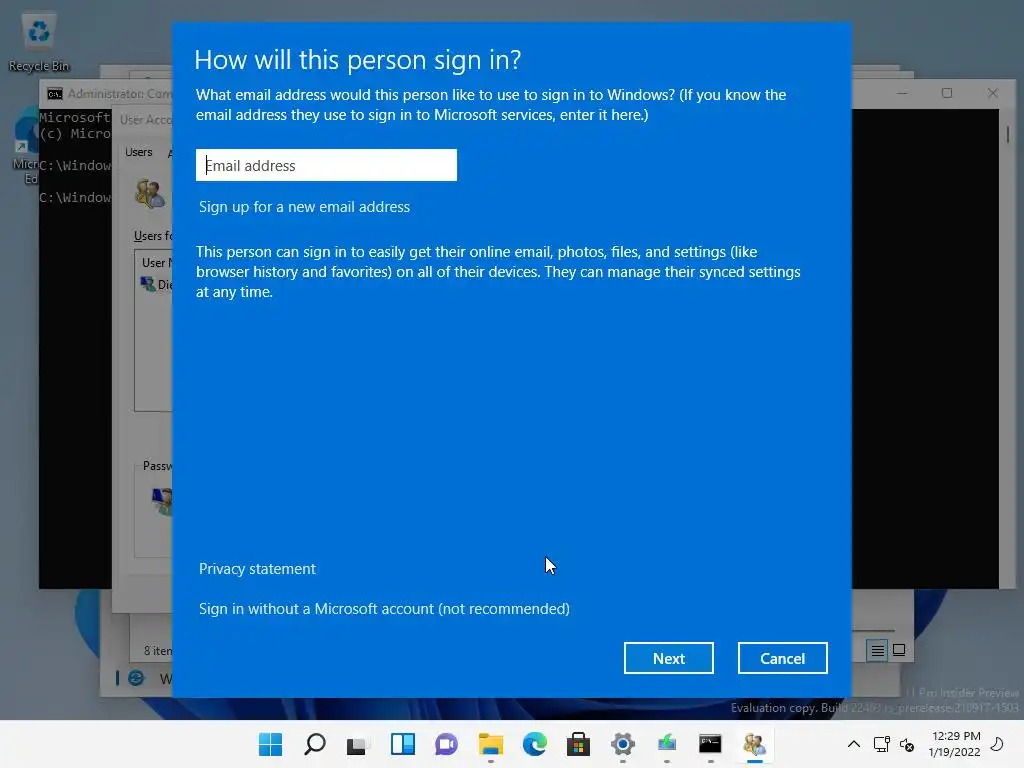Open File Explorer from the taskbar
The height and width of the screenshot is (768, 1024).
point(490,744)
